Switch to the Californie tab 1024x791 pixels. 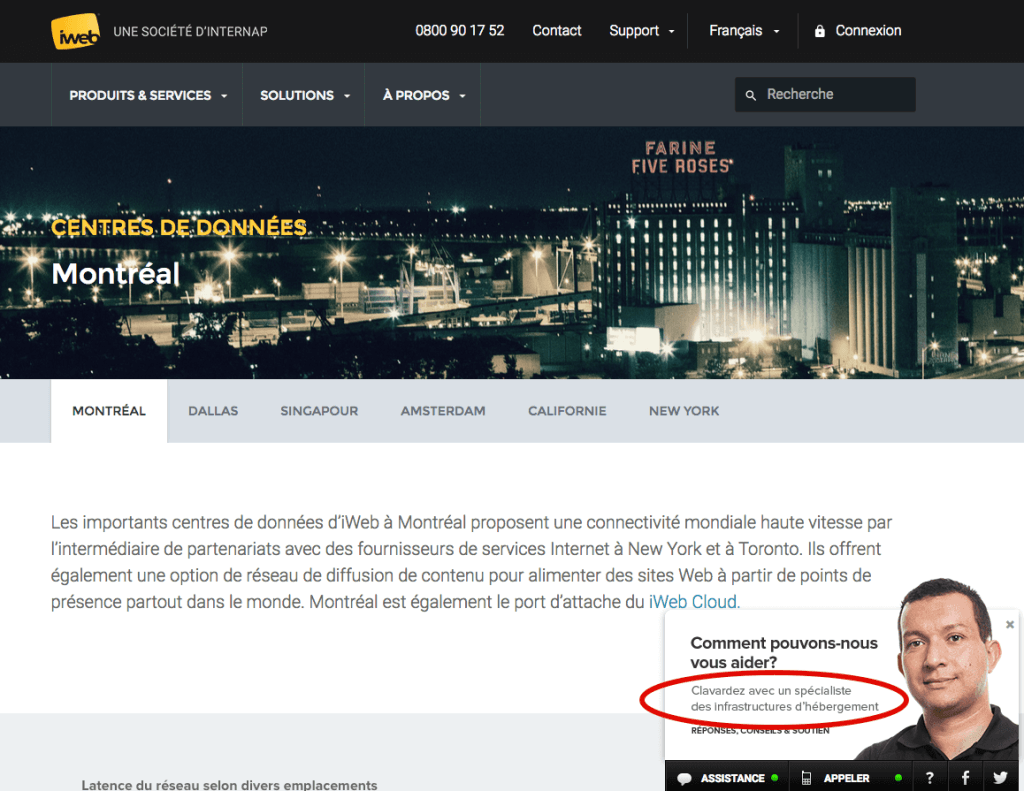pyautogui.click(x=567, y=411)
